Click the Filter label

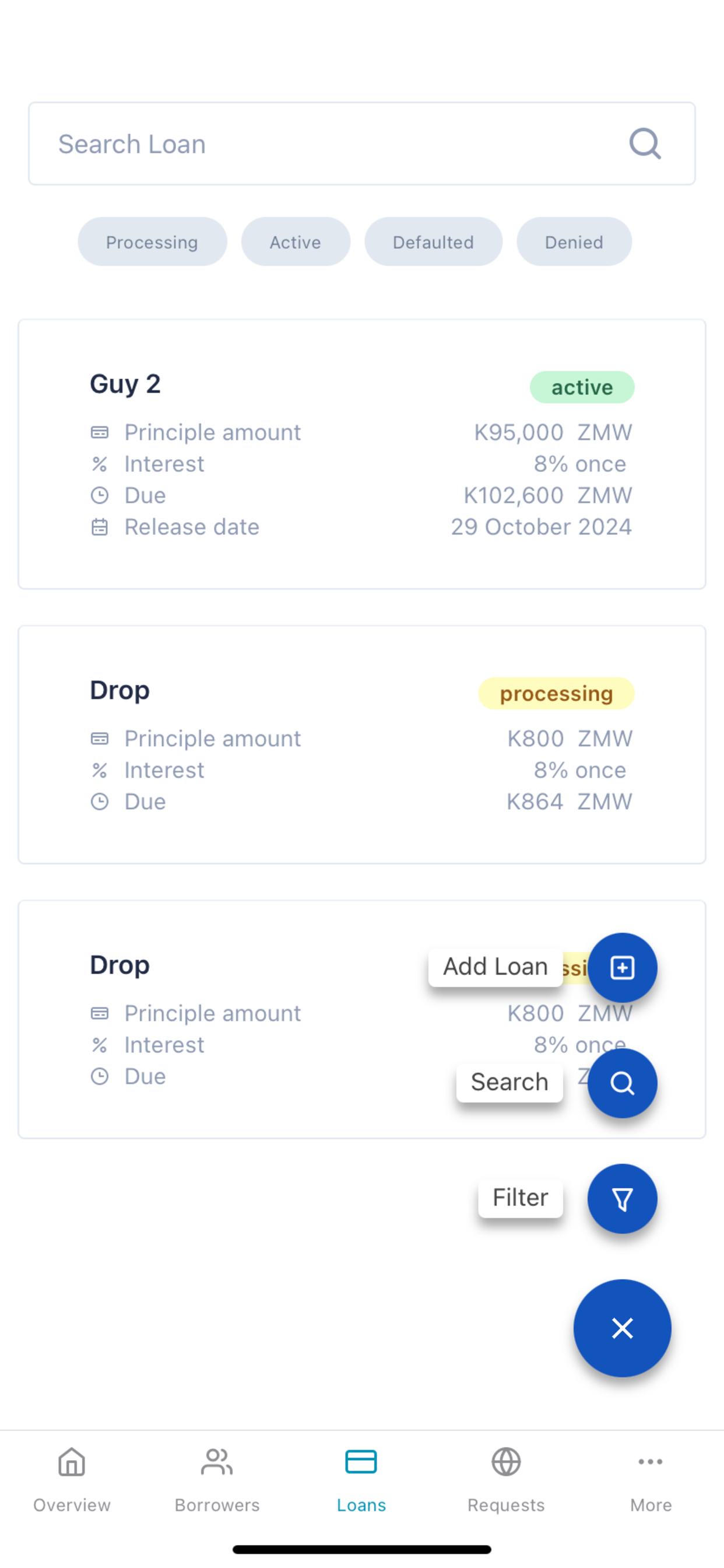(x=520, y=1198)
